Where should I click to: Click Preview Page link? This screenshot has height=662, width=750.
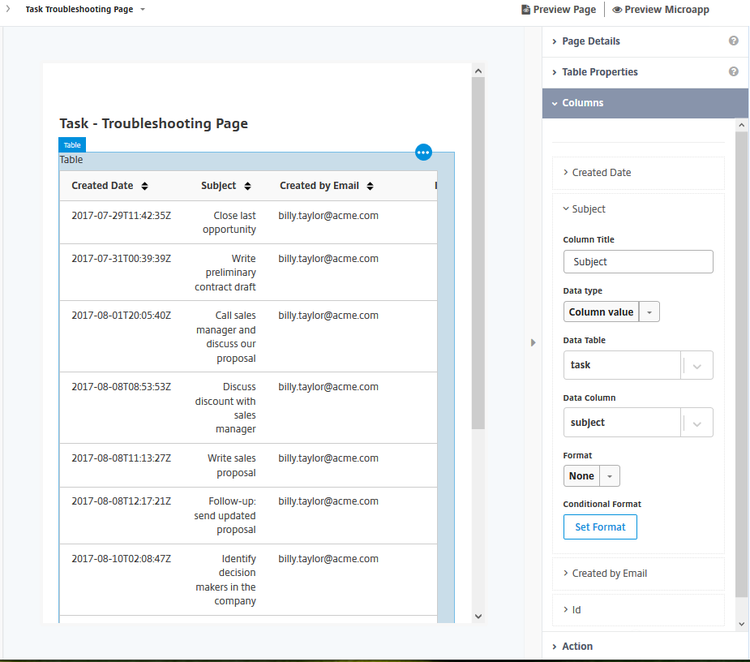pyautogui.click(x=559, y=10)
